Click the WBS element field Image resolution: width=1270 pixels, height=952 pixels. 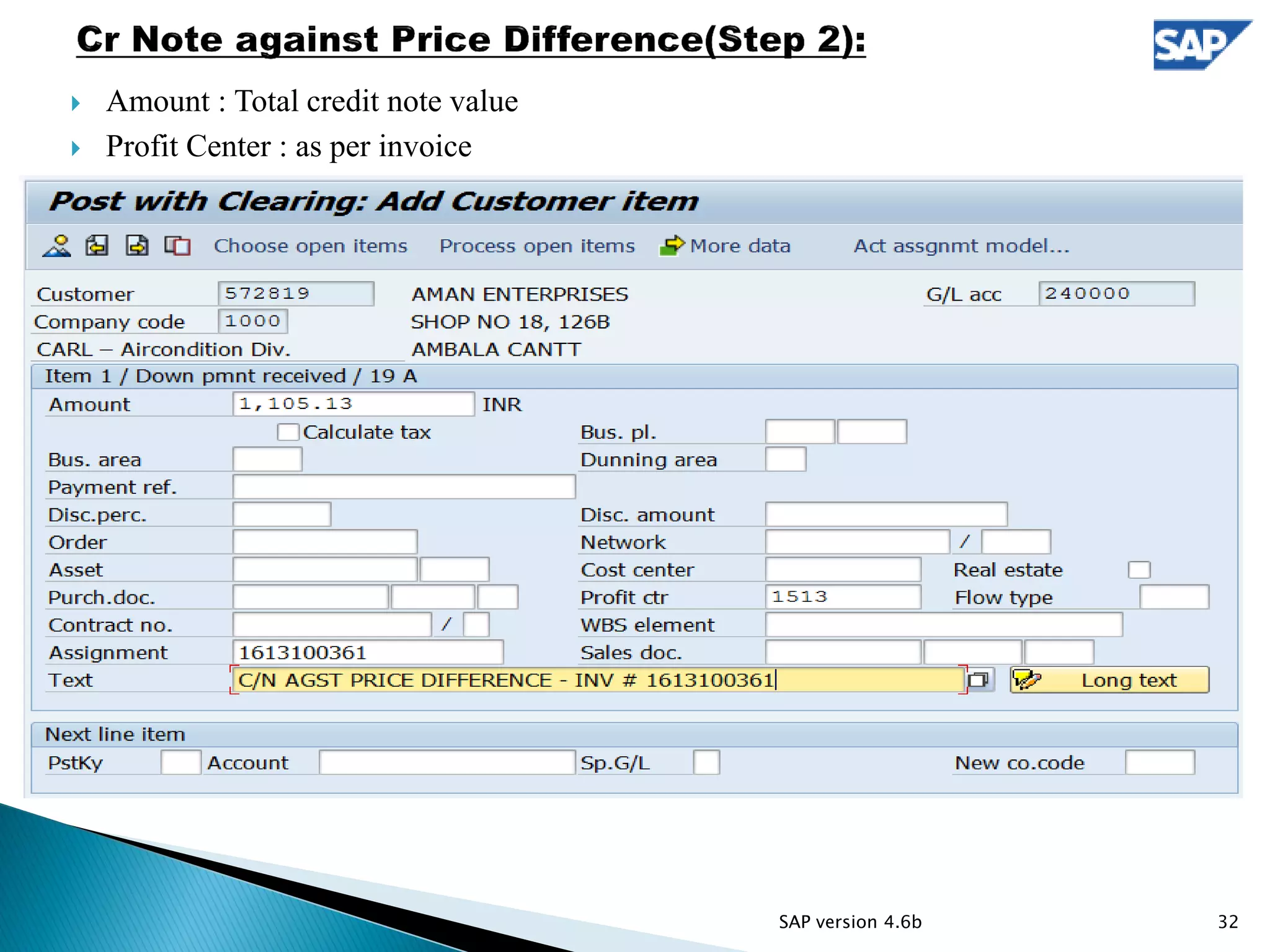coord(944,625)
